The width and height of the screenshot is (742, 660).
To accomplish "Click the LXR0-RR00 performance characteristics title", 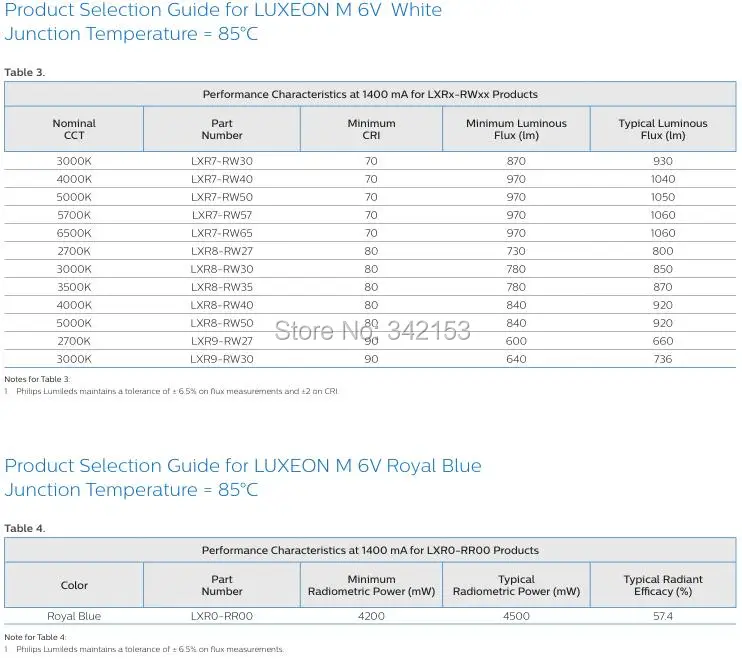I will [370, 550].
